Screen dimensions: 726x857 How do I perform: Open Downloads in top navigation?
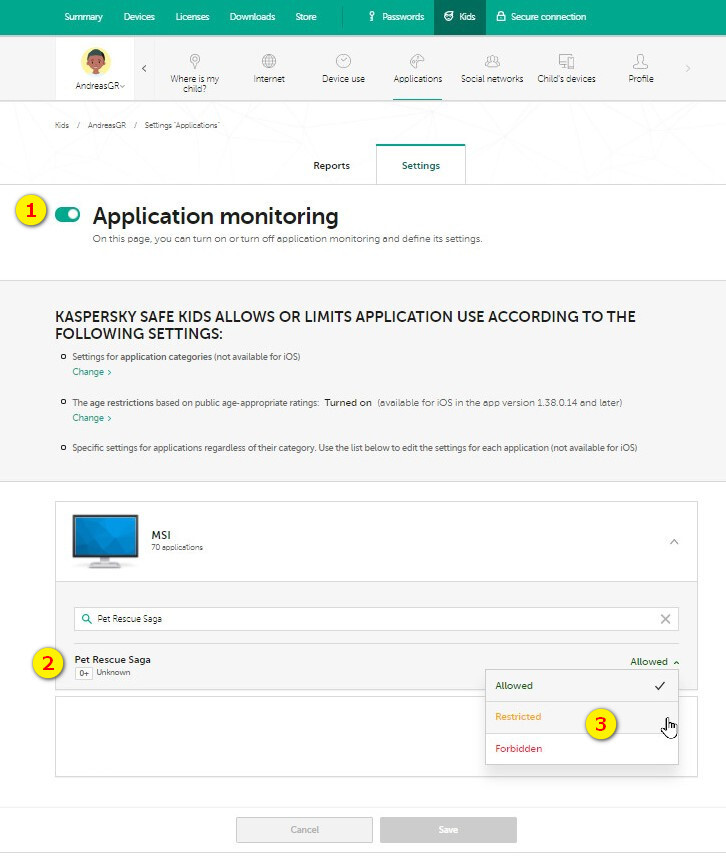point(252,17)
